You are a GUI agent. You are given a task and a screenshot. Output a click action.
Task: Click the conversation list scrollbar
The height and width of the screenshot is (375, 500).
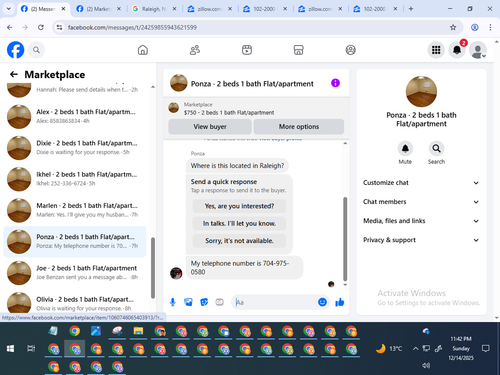[153, 268]
